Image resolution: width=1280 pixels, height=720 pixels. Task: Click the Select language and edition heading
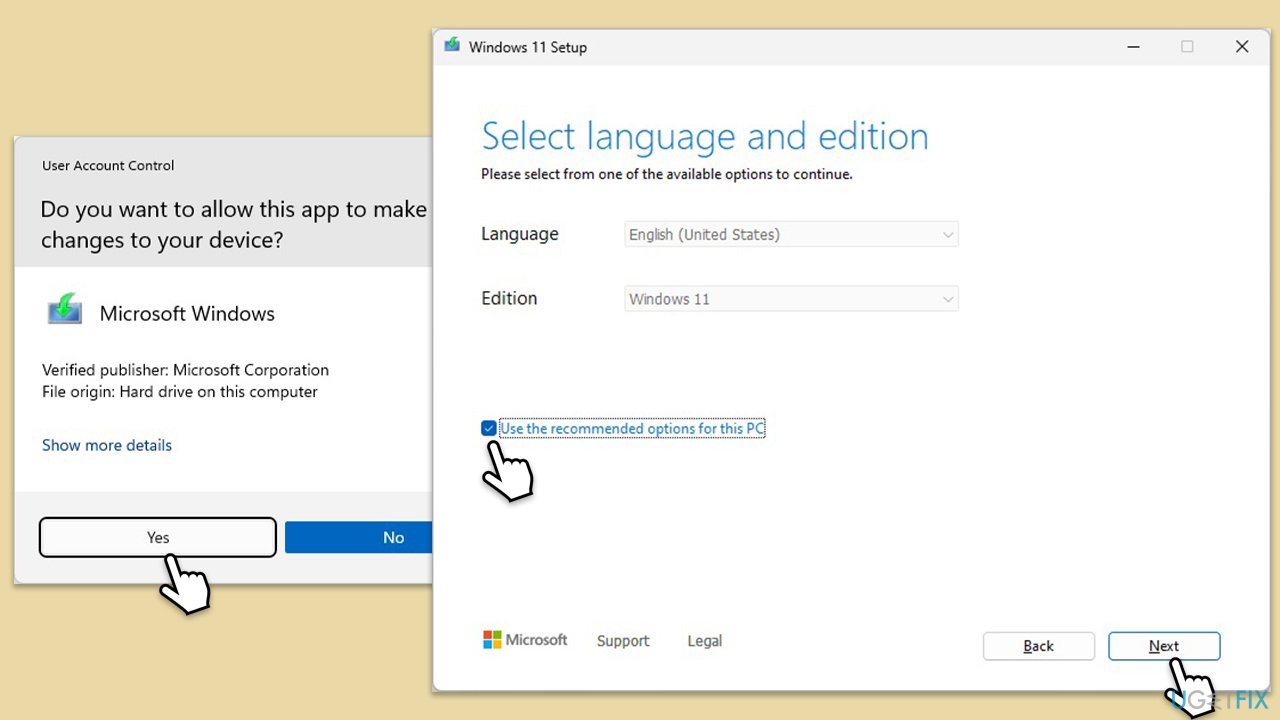[705, 137]
